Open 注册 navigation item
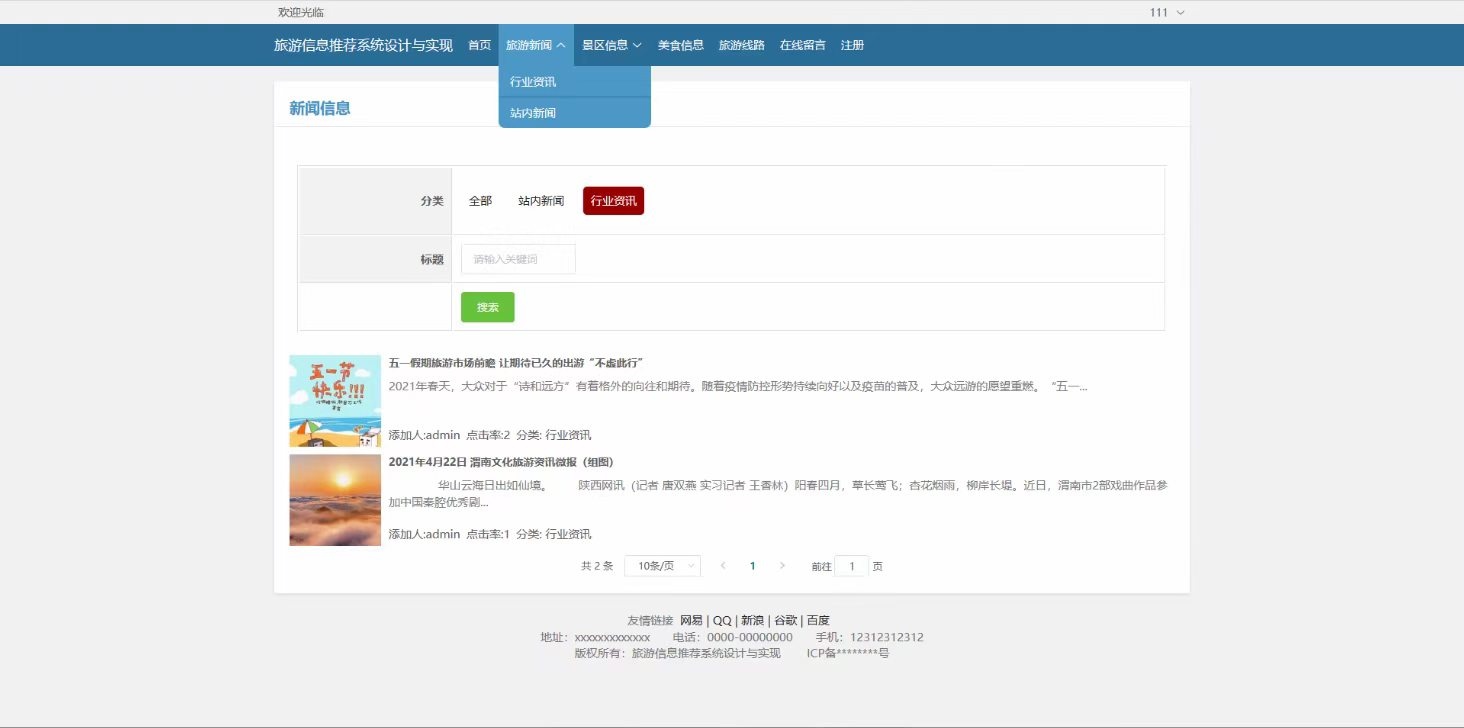This screenshot has height=728, width=1464. pos(853,45)
